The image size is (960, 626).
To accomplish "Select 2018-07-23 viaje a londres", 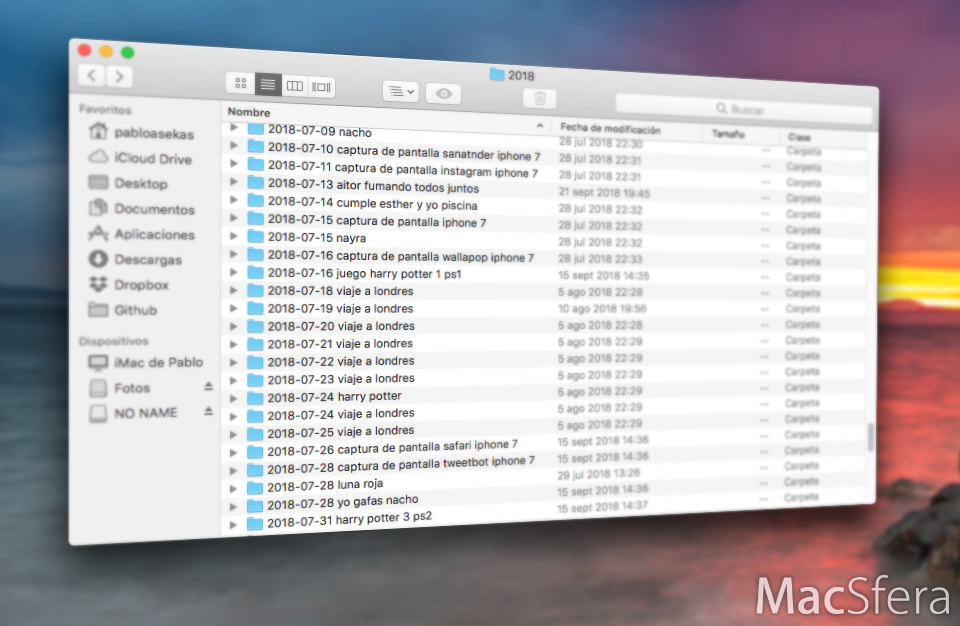I will click(x=340, y=379).
